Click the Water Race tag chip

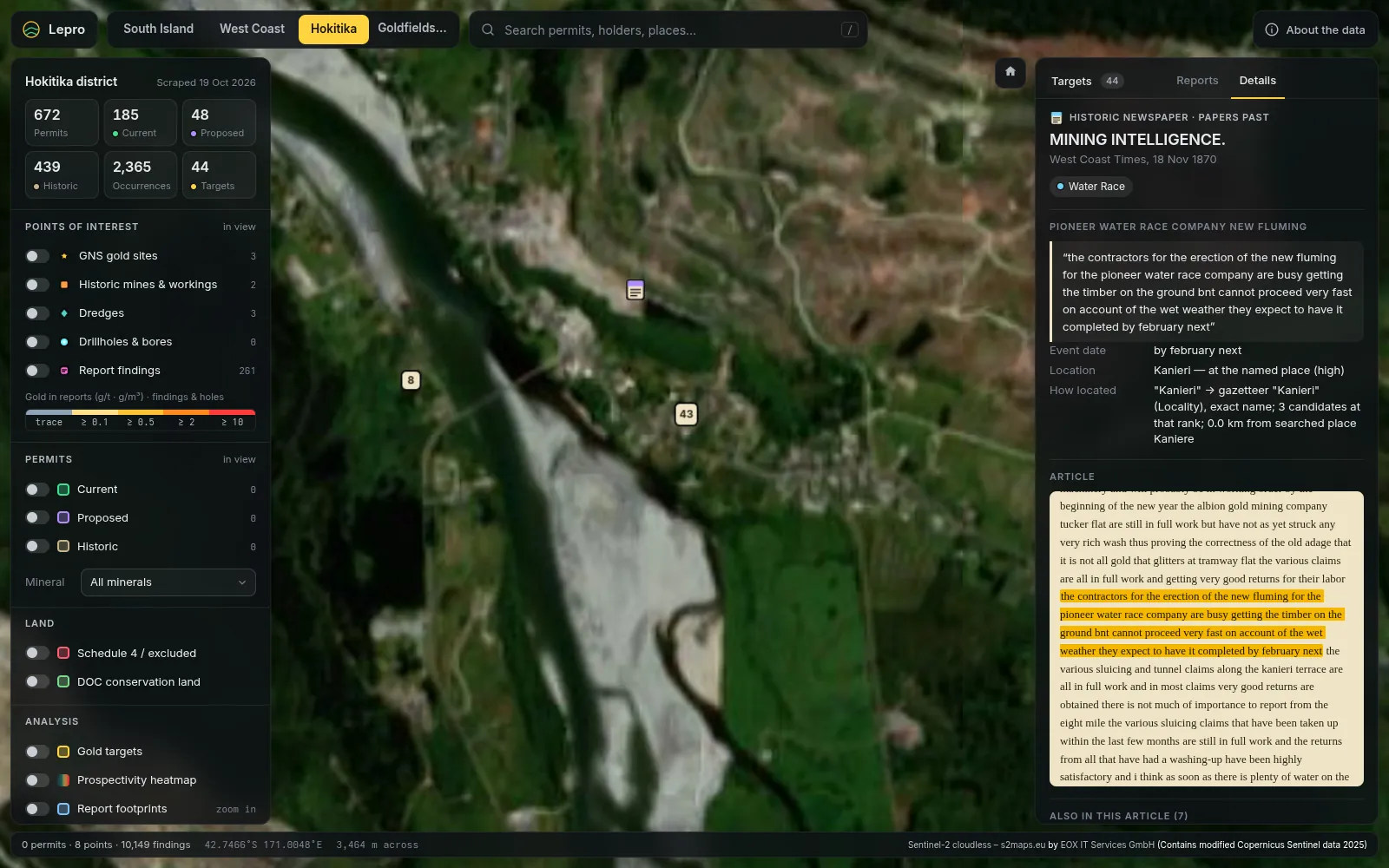tap(1090, 187)
